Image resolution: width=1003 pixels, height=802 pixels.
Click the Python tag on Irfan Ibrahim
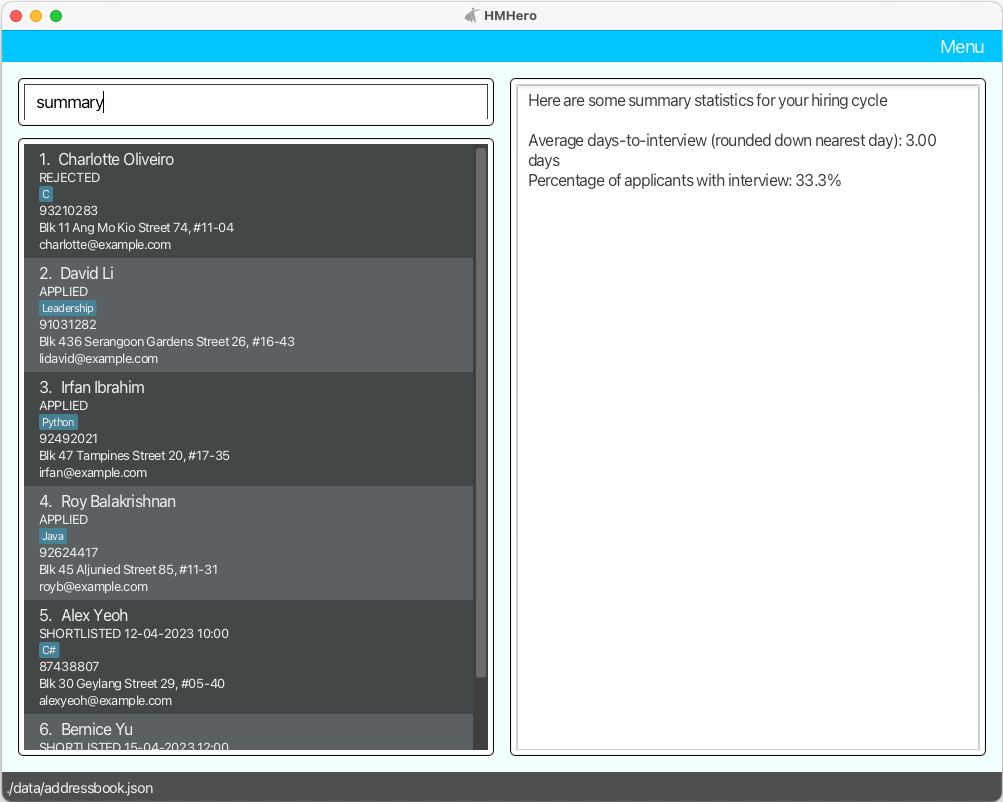(x=58, y=422)
